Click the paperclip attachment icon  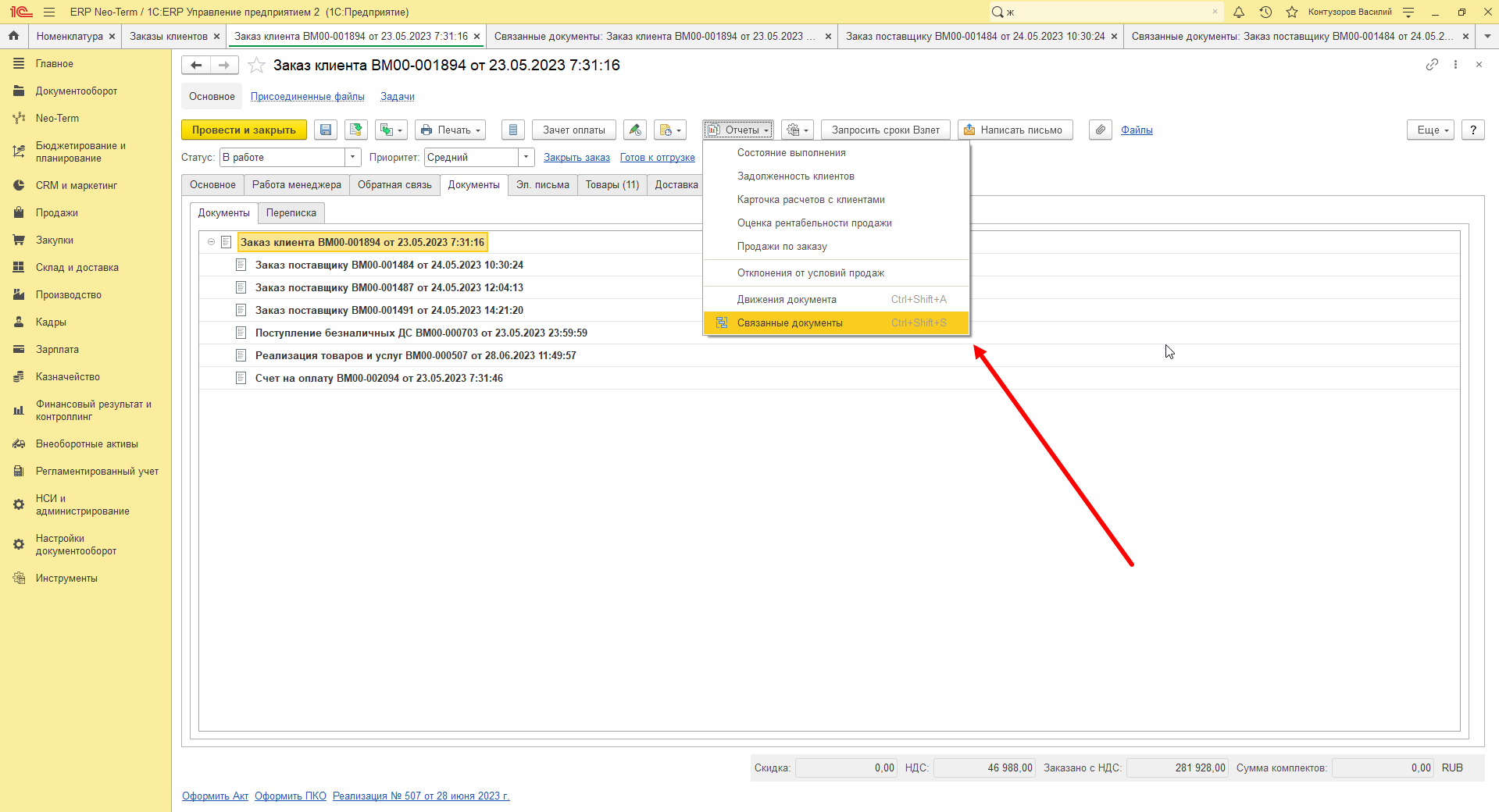1101,130
